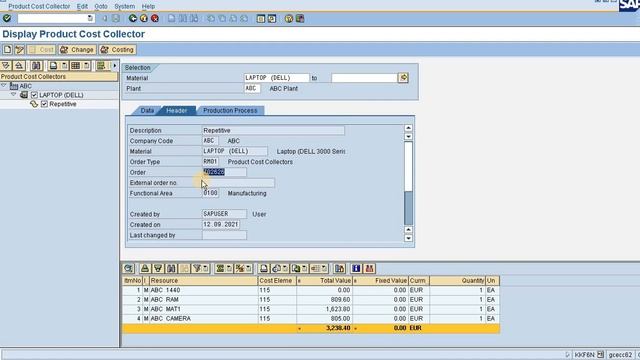The width and height of the screenshot is (640, 360).
Task: Click the Total sum icon in grid toolbar
Action: point(220,269)
